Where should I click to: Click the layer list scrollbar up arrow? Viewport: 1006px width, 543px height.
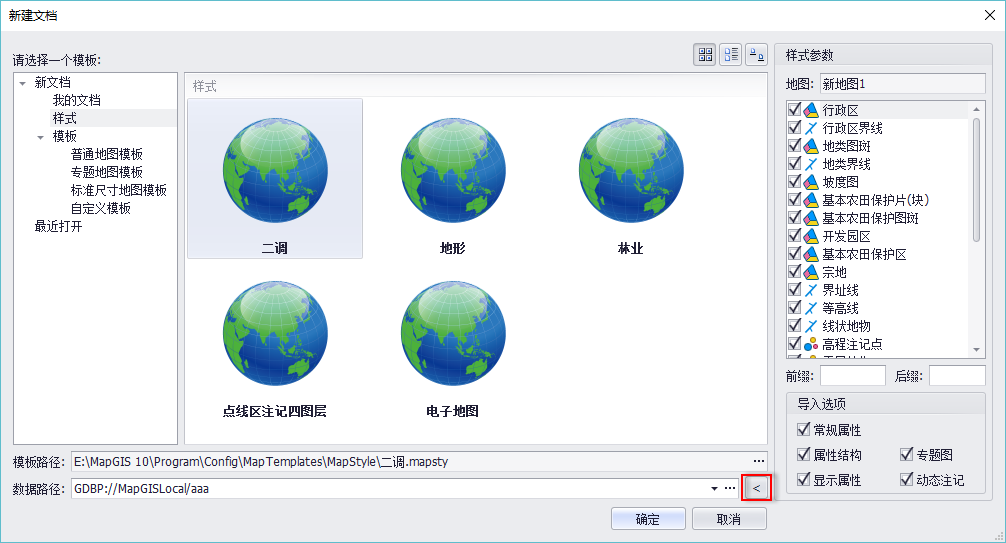pyautogui.click(x=976, y=109)
